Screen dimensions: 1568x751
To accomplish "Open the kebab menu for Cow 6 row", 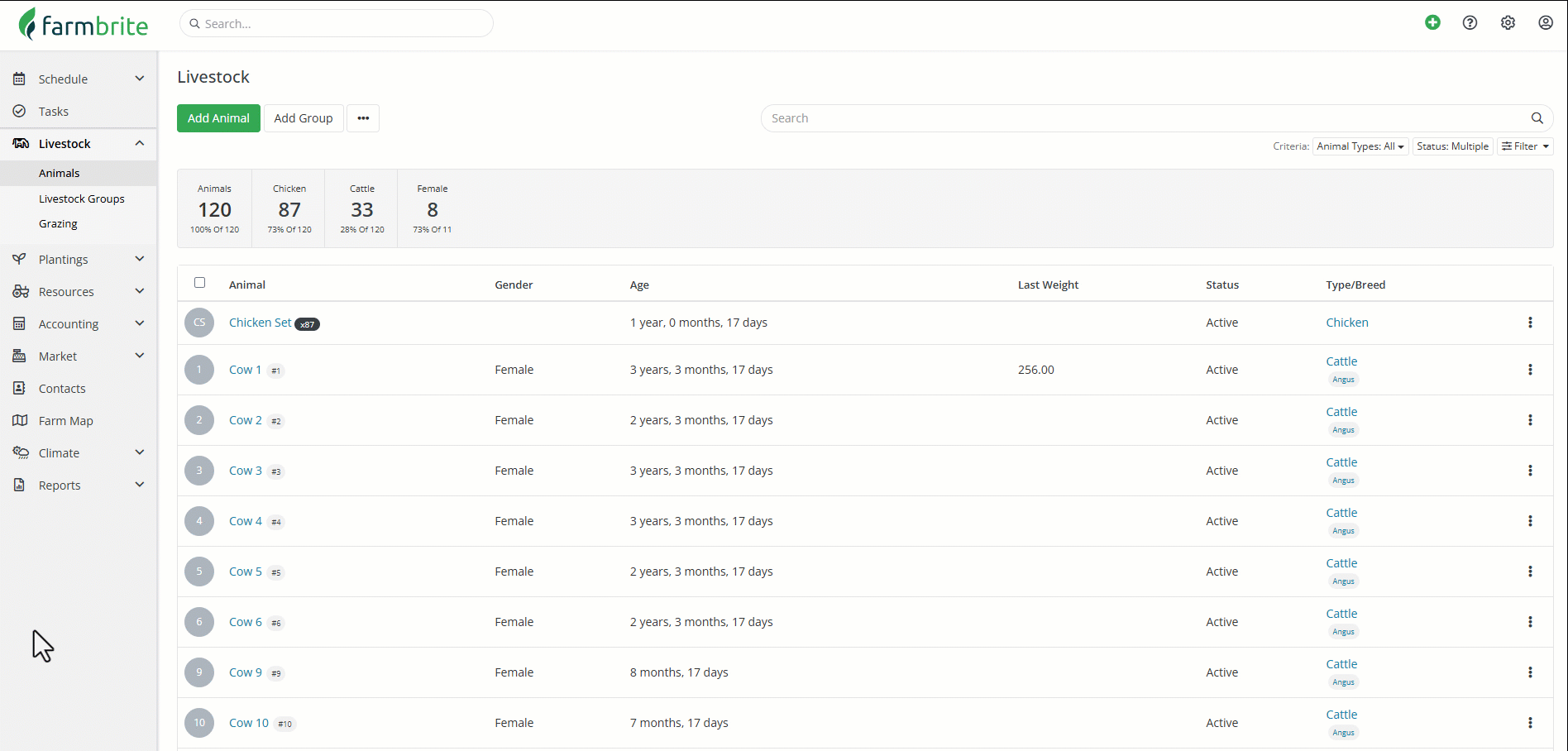I will (x=1530, y=622).
